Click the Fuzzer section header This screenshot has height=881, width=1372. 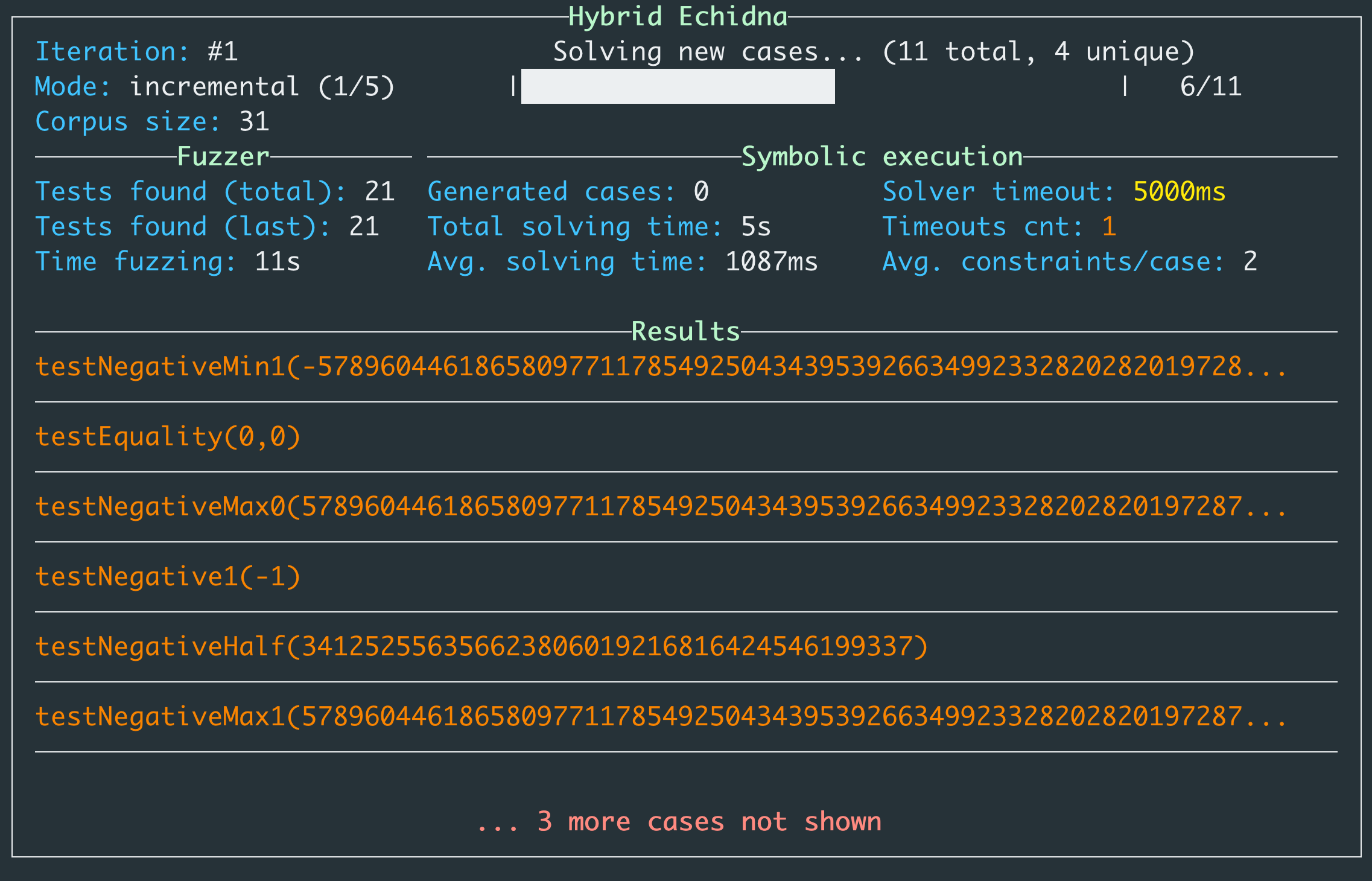223,157
